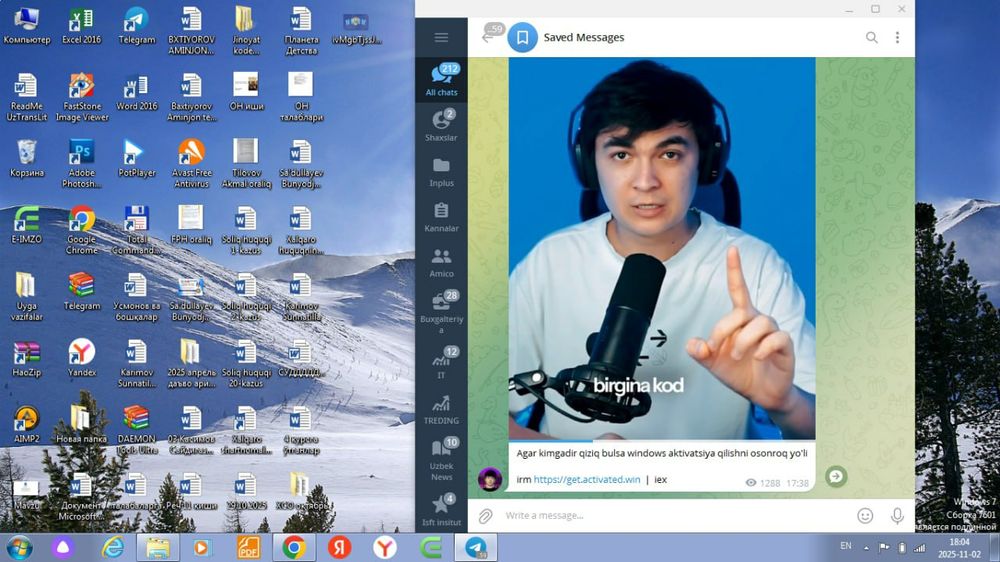
Task: Select the Yandex desktop shortcut
Action: pyautogui.click(x=82, y=359)
